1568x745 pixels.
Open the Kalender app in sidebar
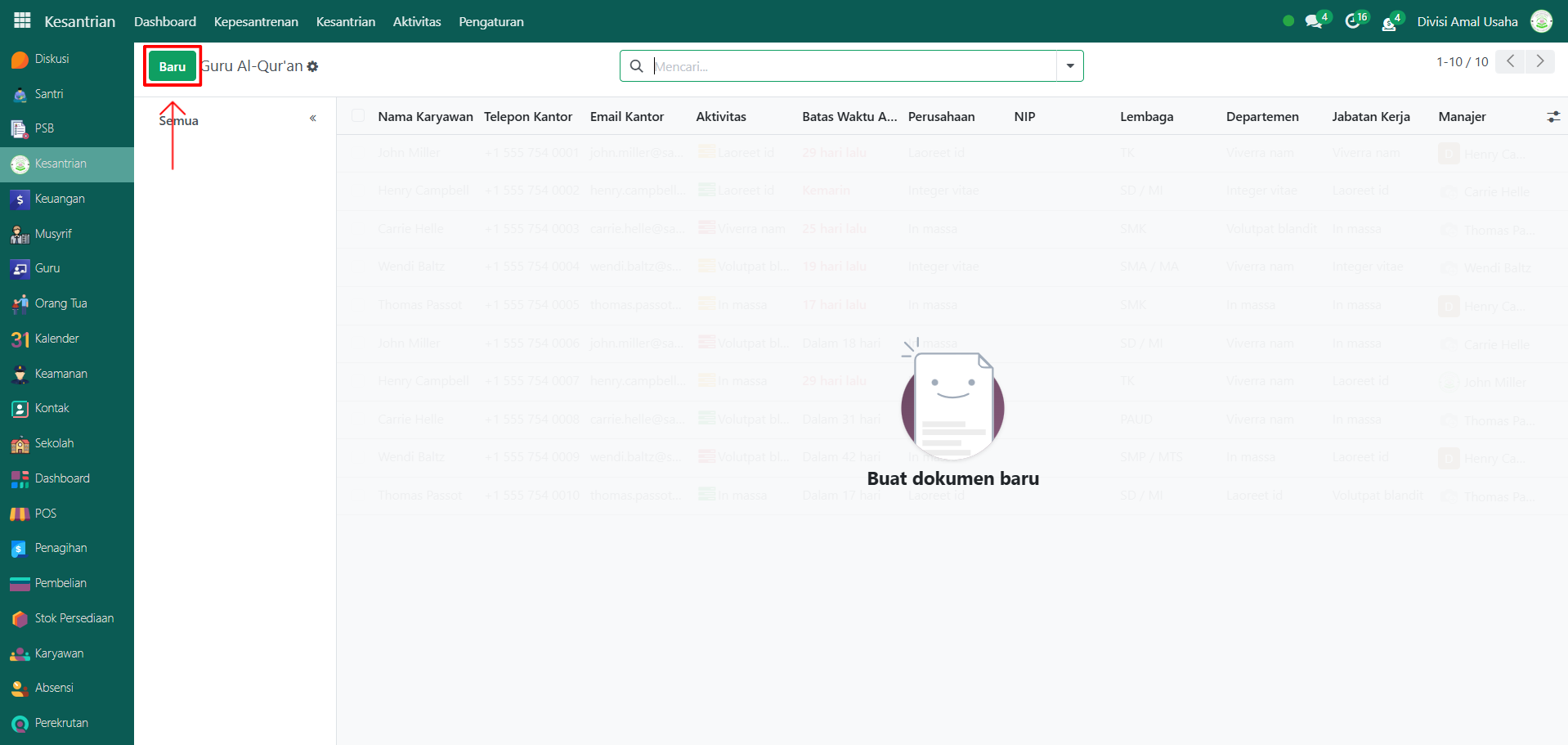pos(56,339)
